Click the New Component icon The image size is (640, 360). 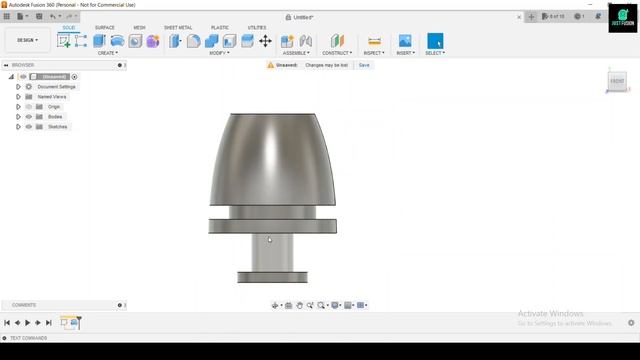point(287,41)
